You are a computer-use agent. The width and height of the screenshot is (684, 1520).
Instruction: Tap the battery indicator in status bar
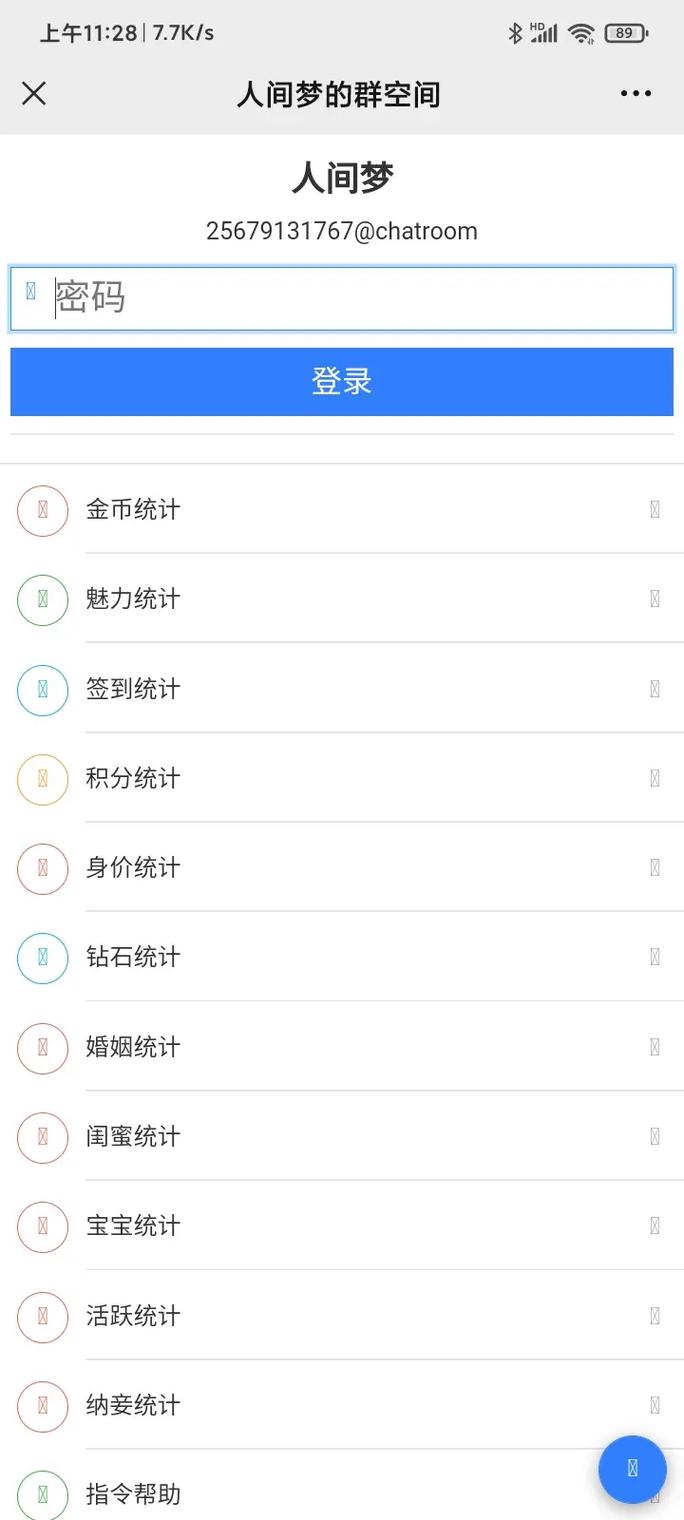pos(626,33)
